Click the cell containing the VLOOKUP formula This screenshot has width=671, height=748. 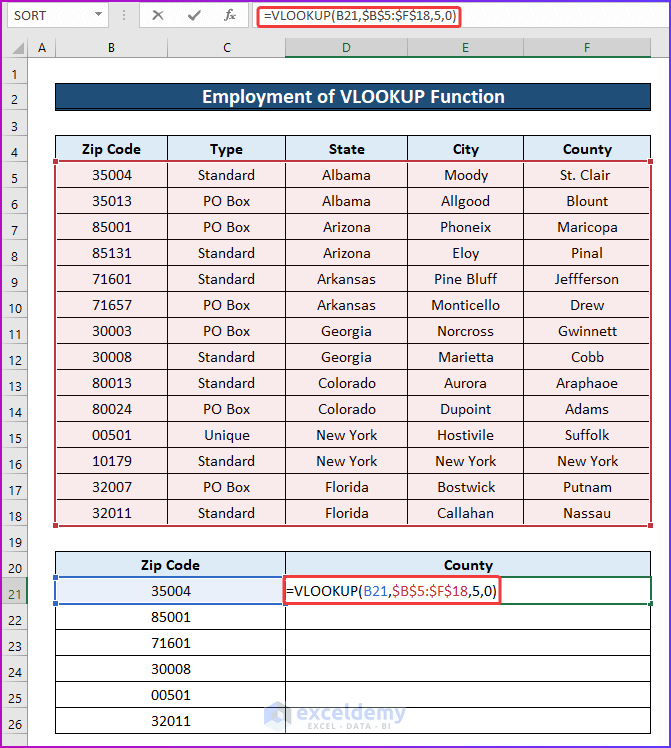pos(468,591)
